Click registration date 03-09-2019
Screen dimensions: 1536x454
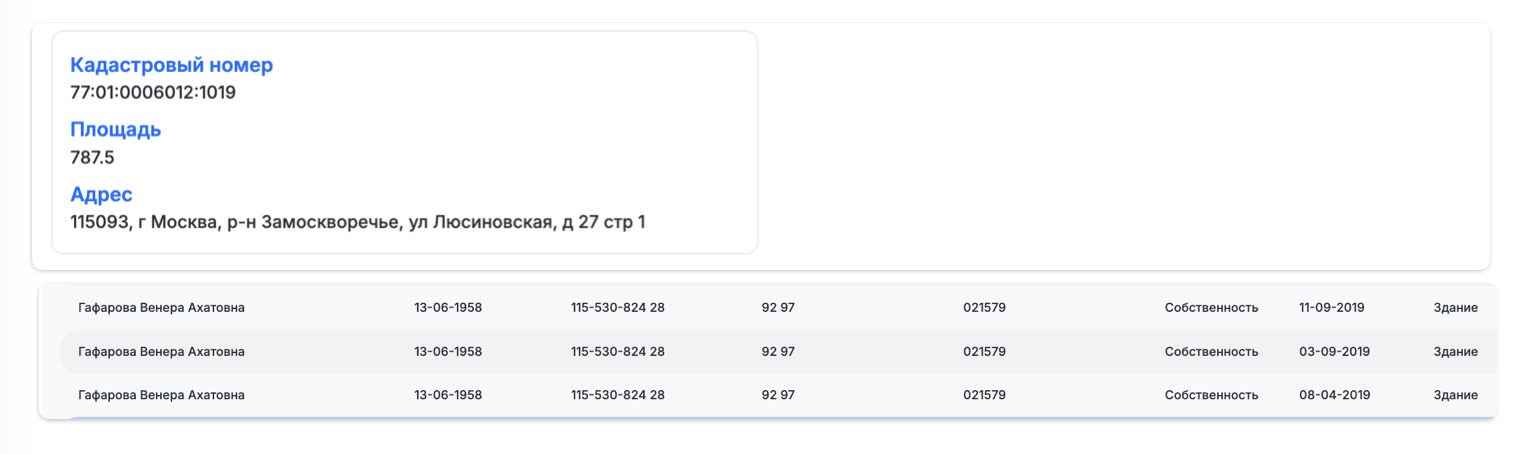click(1334, 352)
